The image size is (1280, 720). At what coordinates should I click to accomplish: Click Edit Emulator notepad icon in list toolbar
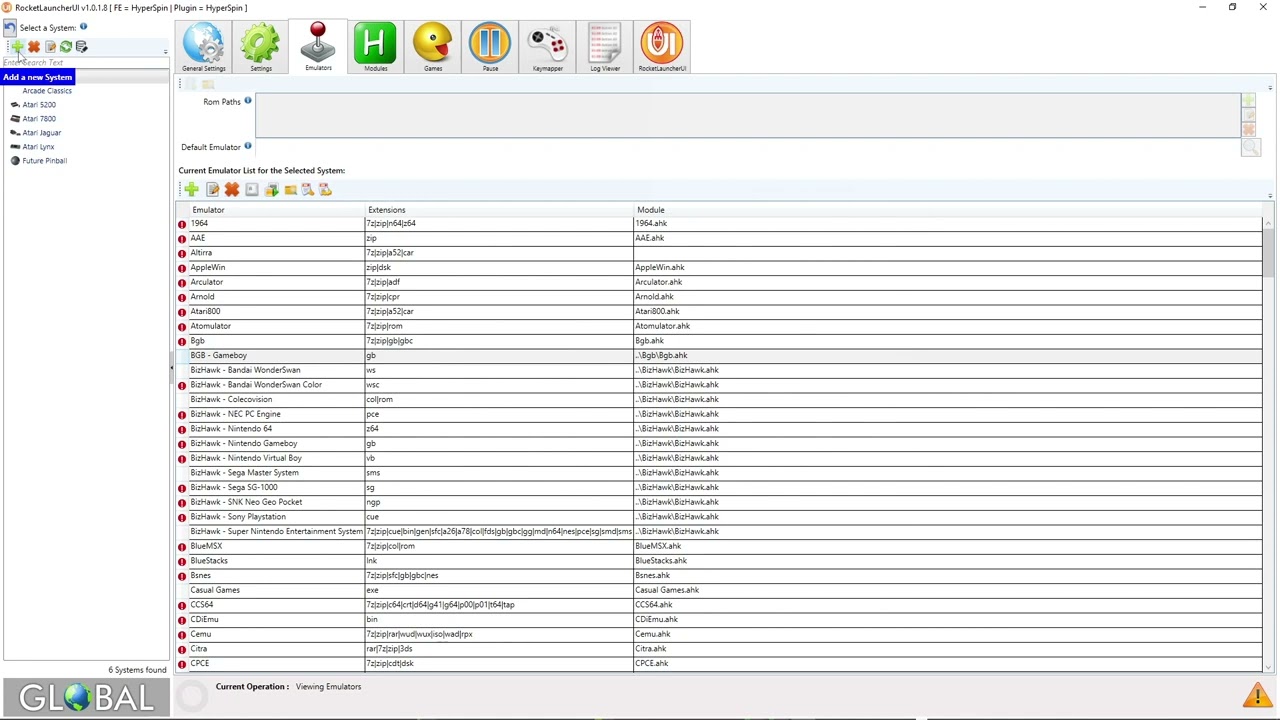pyautogui.click(x=212, y=190)
